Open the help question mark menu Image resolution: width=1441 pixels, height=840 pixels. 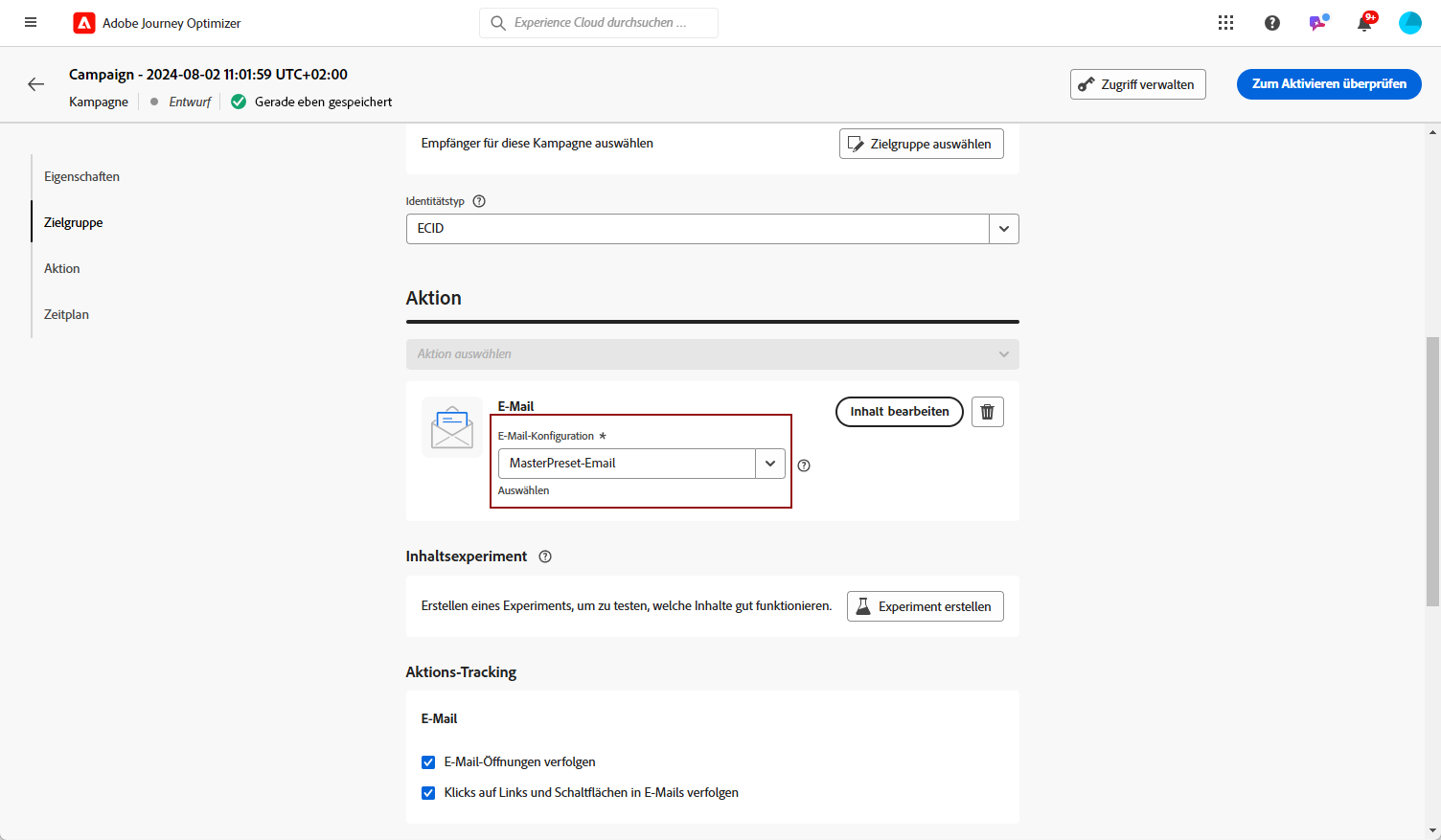1271,23
